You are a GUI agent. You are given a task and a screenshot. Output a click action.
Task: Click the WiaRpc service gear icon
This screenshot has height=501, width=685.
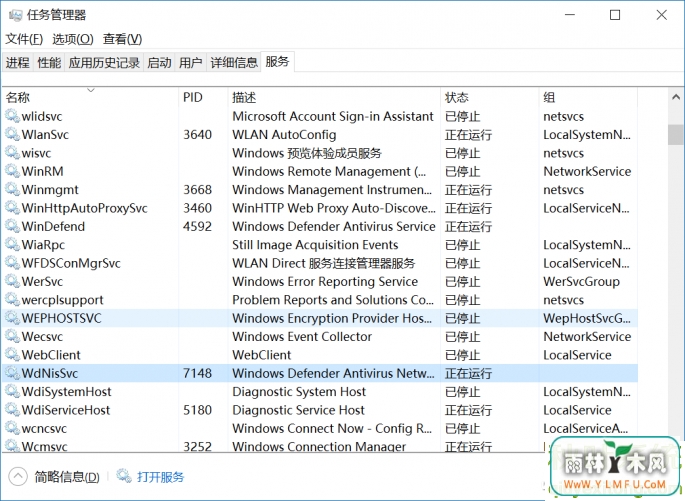12,245
